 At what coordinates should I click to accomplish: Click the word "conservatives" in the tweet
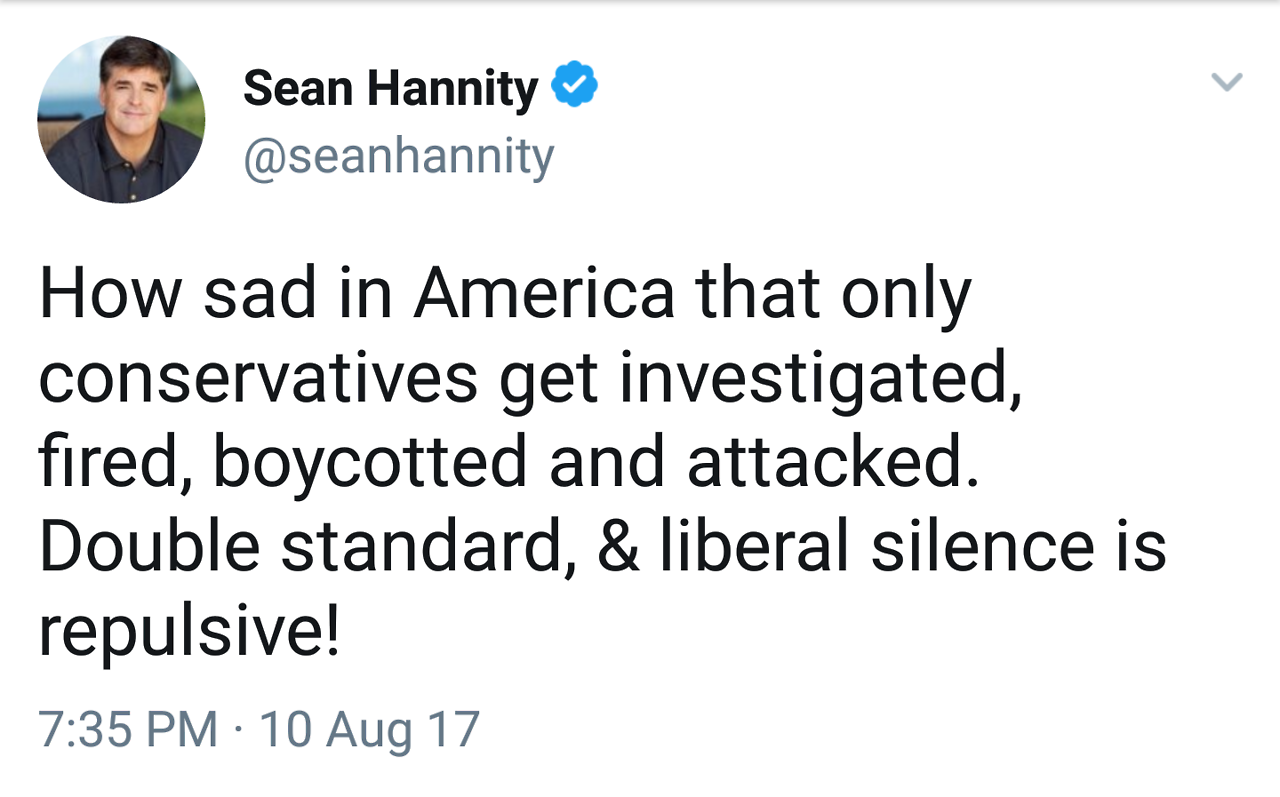point(258,380)
